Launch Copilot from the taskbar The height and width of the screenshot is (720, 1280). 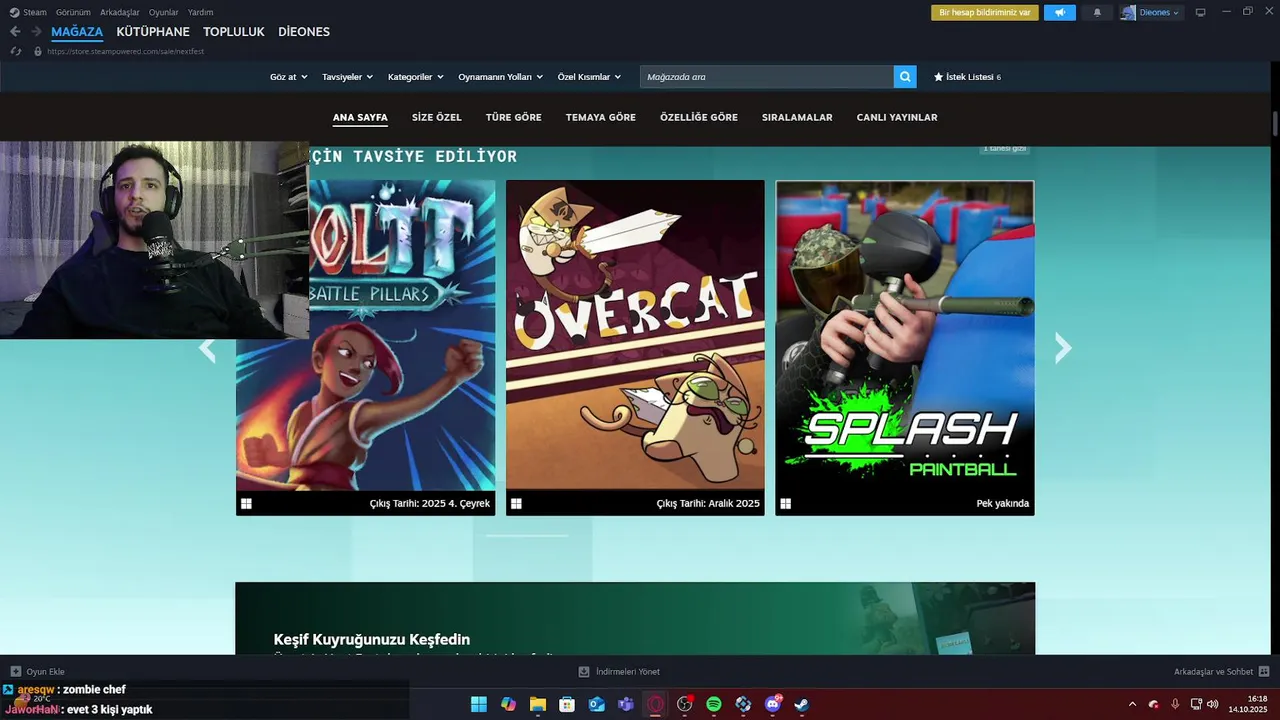pyautogui.click(x=508, y=704)
